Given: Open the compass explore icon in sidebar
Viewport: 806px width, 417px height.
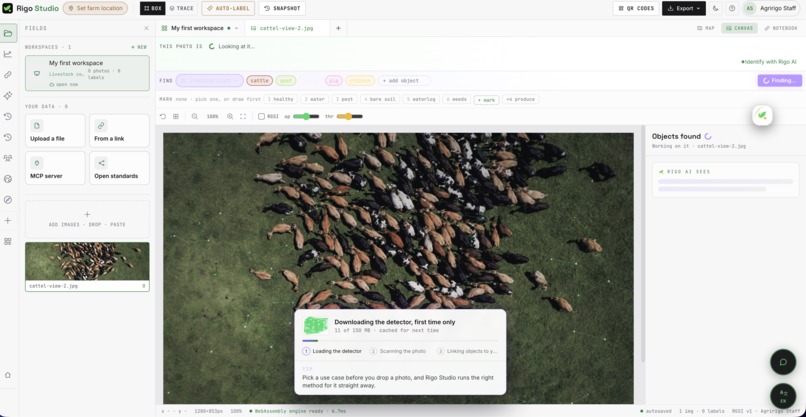Looking at the screenshot, I should pos(8,200).
